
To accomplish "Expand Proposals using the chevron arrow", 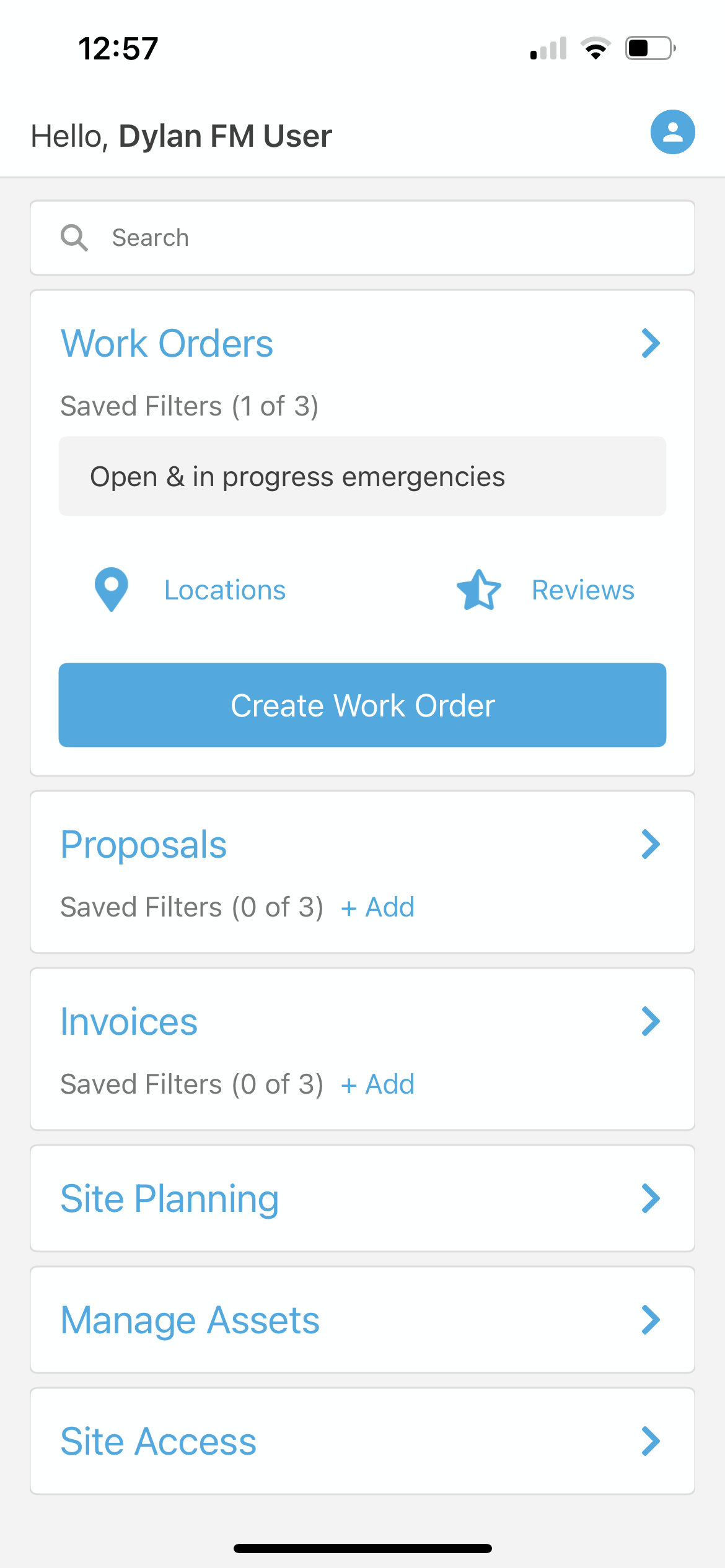I will coord(651,844).
